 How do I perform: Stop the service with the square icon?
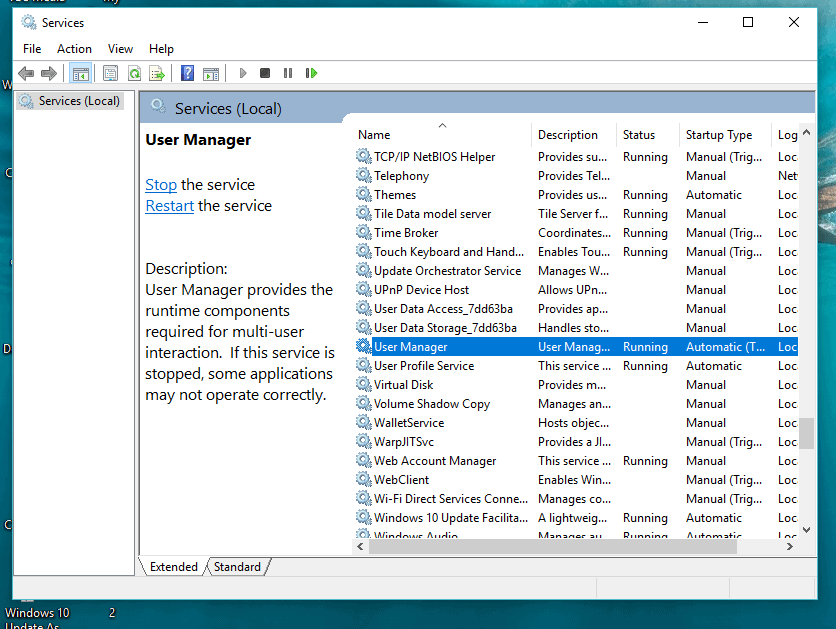264,73
